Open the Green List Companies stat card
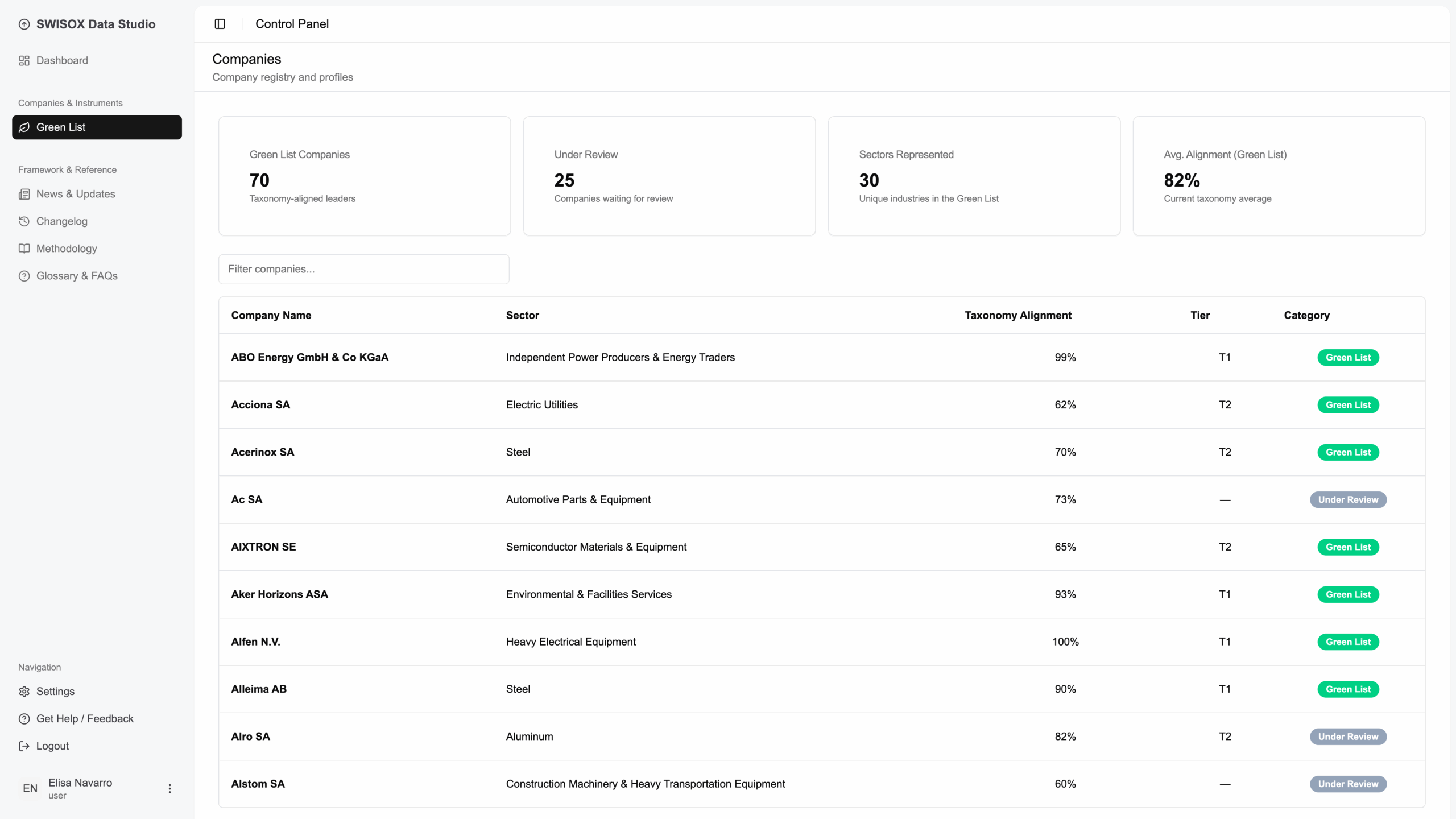The image size is (1456, 819). tap(365, 176)
